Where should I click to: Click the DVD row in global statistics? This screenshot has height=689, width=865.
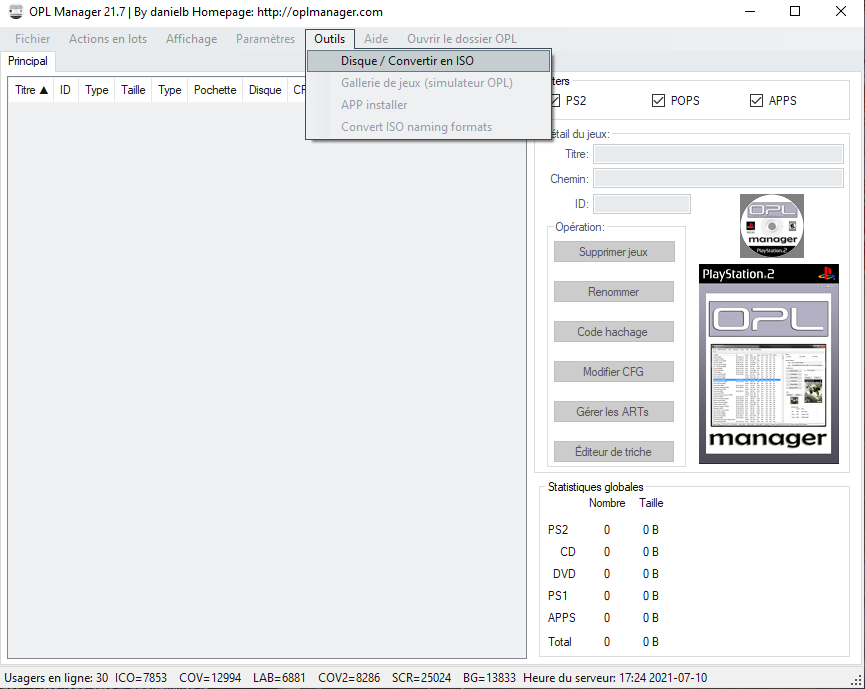606,574
